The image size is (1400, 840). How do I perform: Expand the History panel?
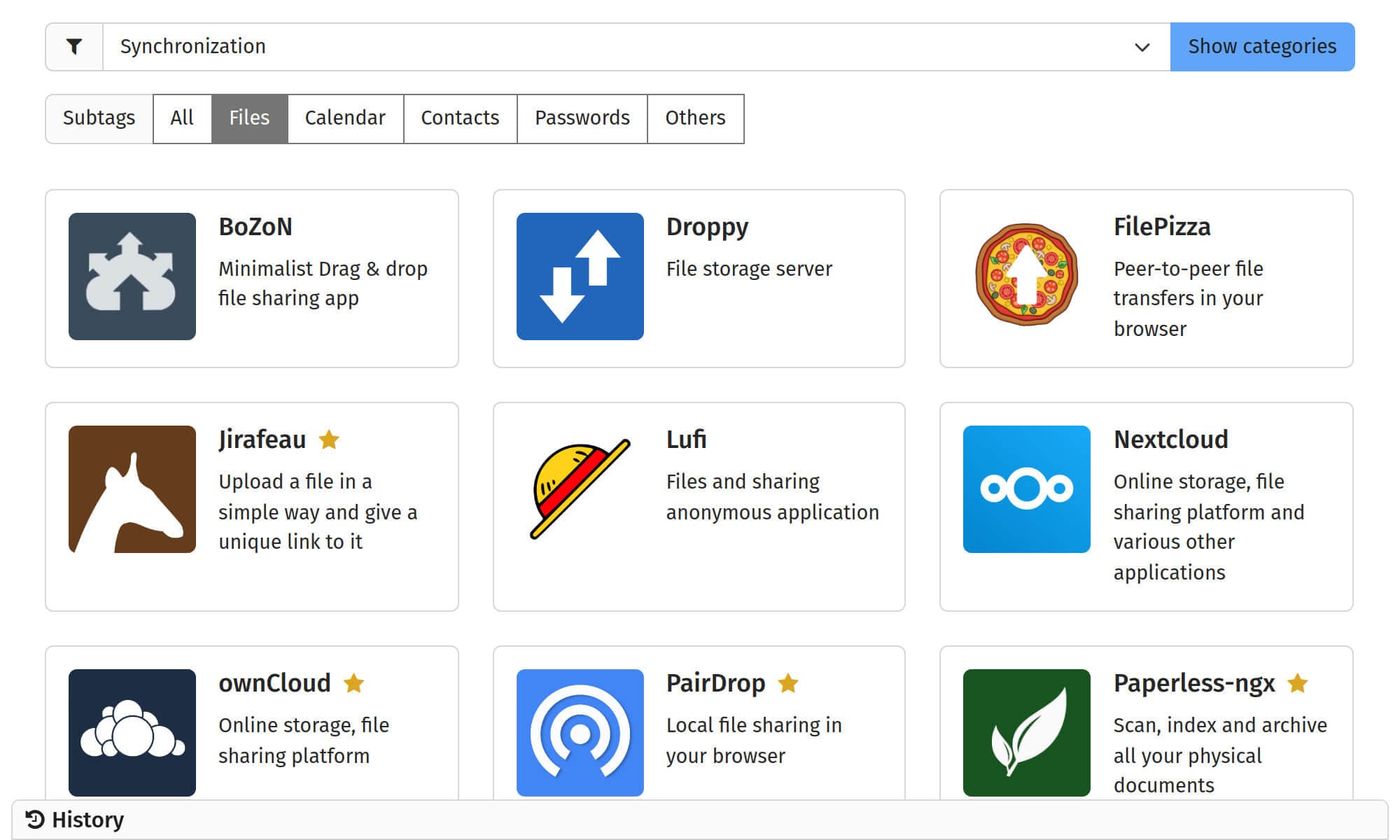(x=75, y=820)
